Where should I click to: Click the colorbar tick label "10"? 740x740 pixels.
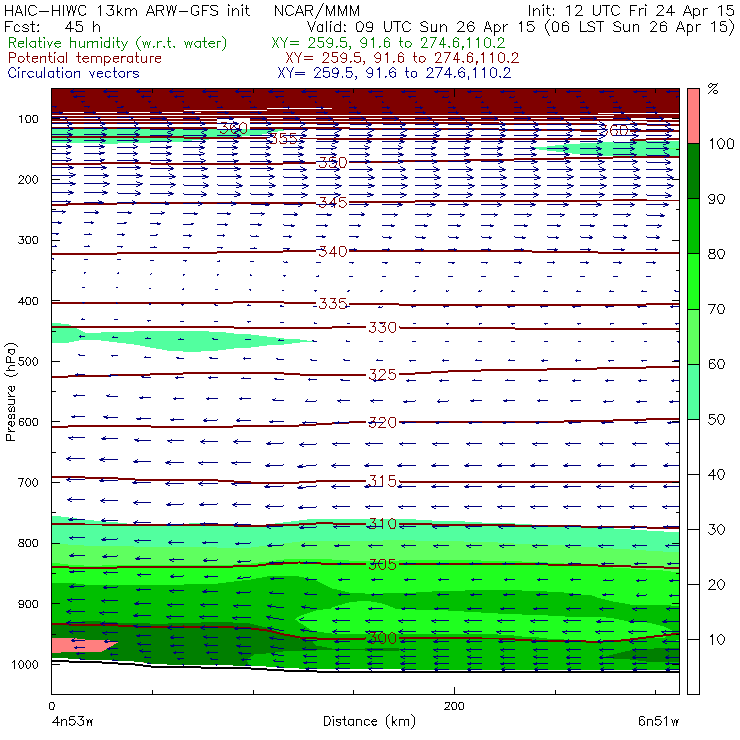716,640
